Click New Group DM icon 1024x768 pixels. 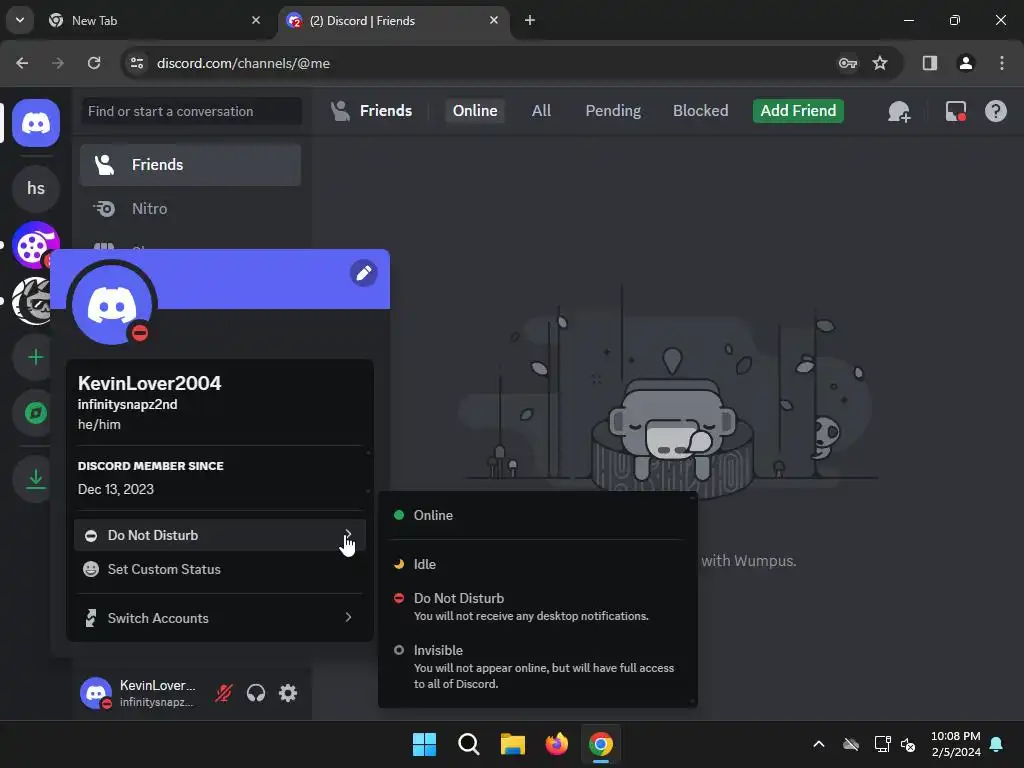(x=899, y=112)
